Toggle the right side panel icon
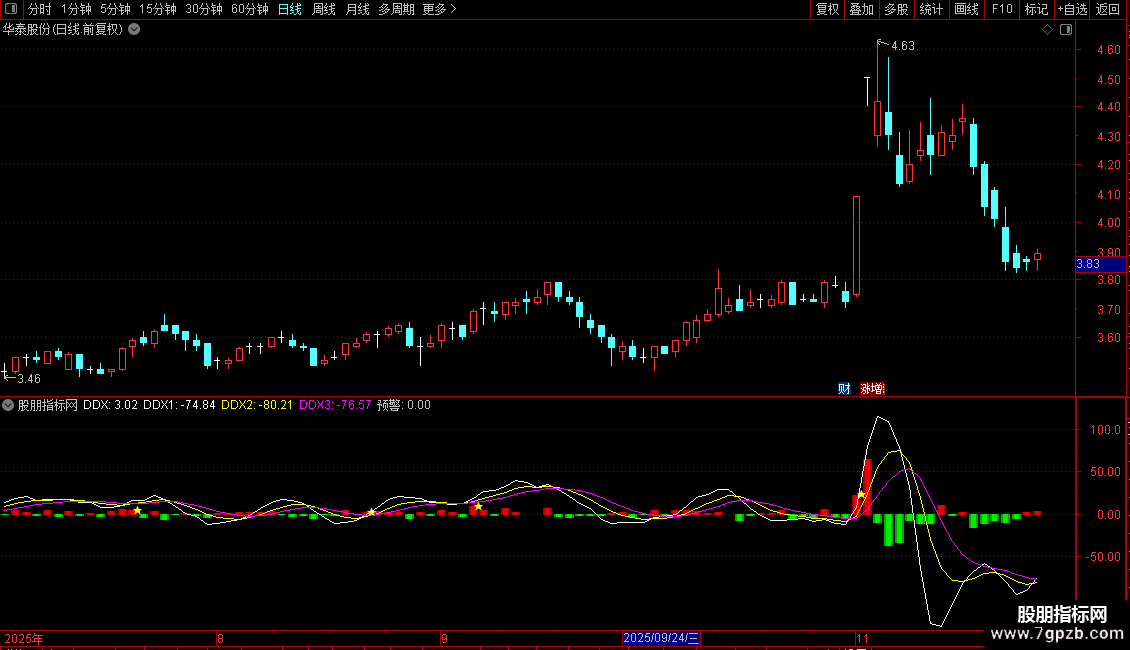The height and width of the screenshot is (650, 1130). [1066, 30]
